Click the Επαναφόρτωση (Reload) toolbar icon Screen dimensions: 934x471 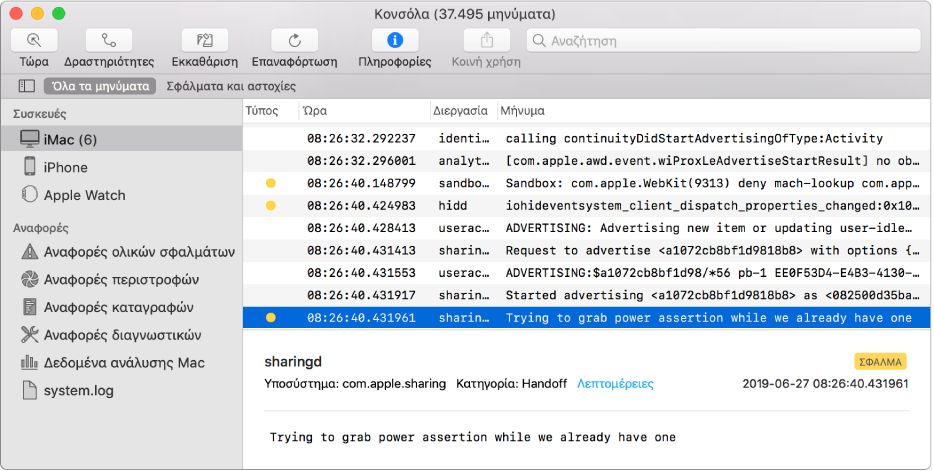pyautogui.click(x=294, y=40)
